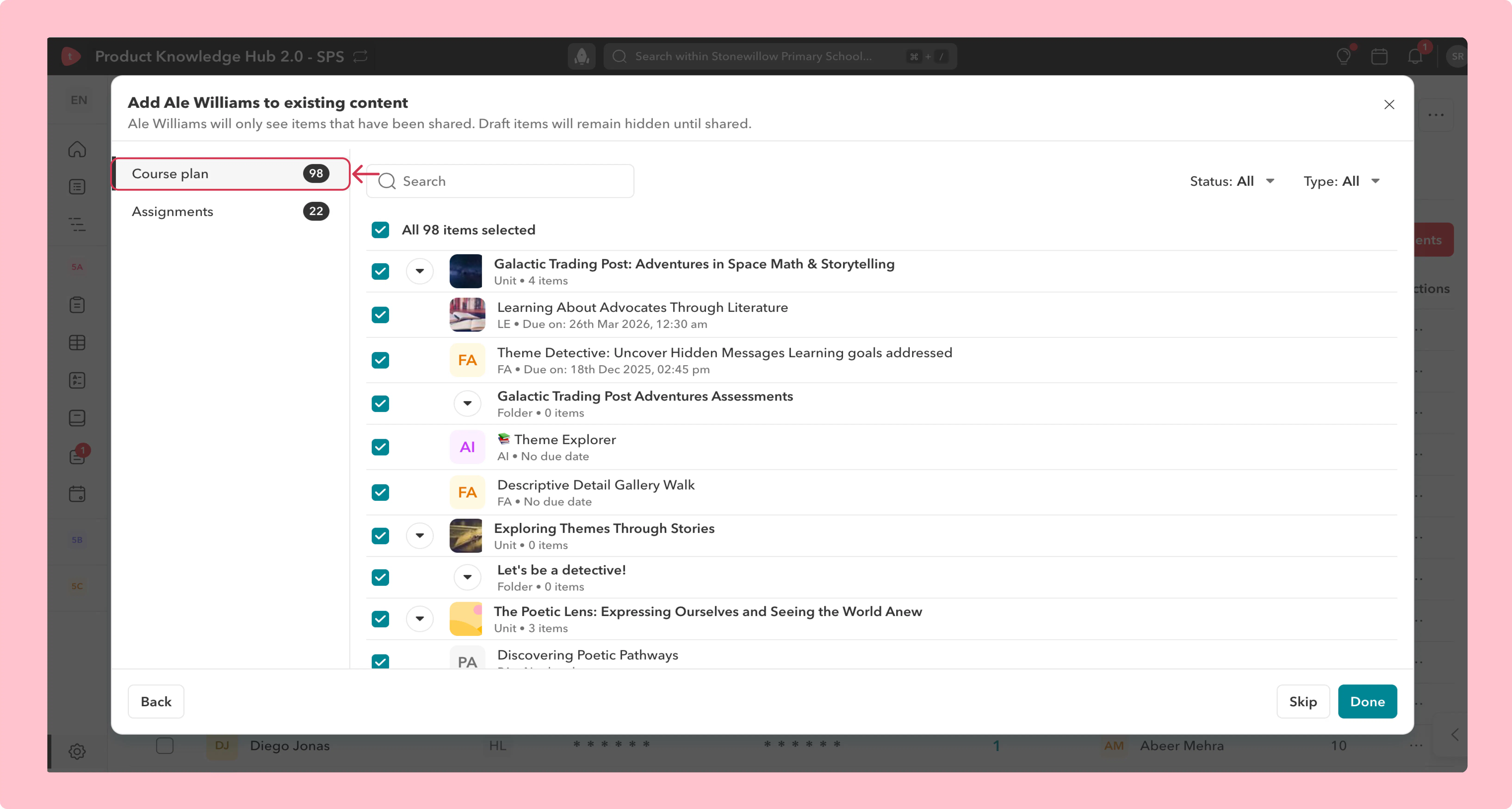1512x809 pixels.
Task: Open the Type: All filter dropdown
Action: coord(1341,181)
